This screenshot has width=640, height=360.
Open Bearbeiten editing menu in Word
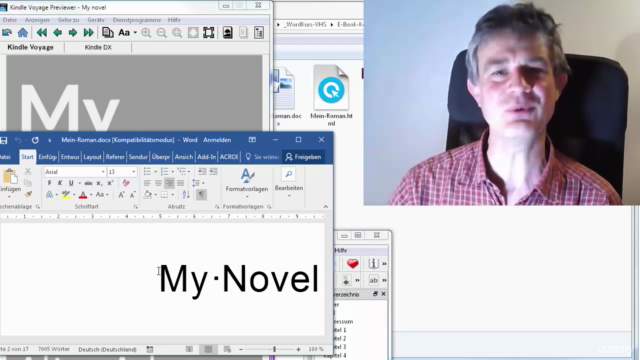(x=289, y=182)
